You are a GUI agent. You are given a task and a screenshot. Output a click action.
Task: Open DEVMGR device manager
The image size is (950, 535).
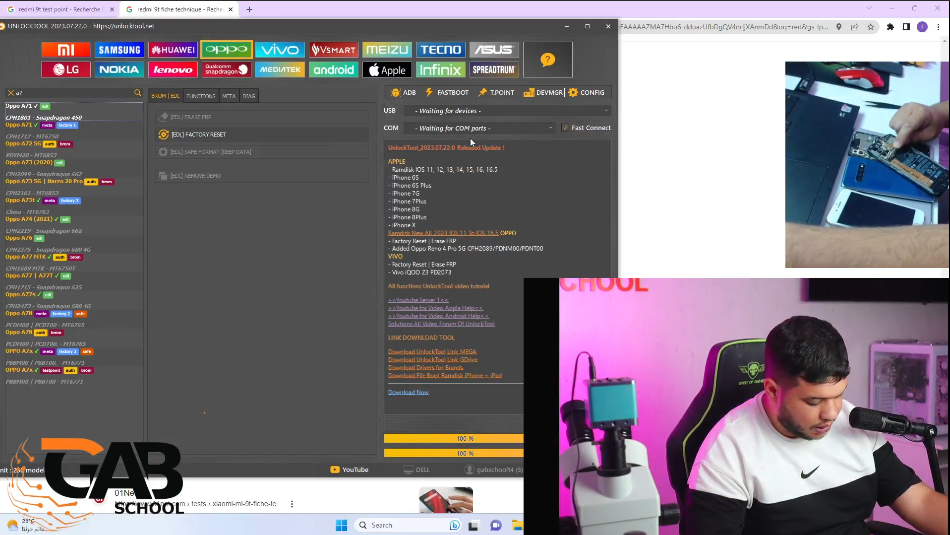(x=543, y=93)
